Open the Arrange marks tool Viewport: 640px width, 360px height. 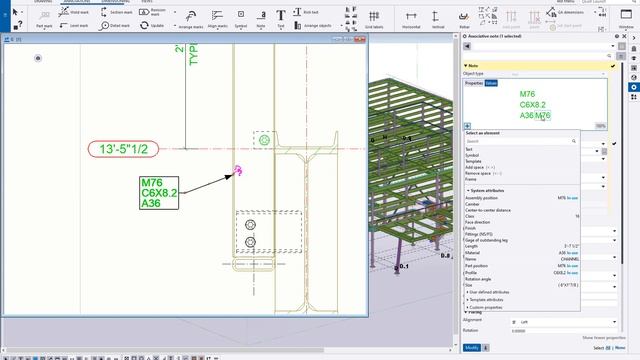pyautogui.click(x=191, y=19)
